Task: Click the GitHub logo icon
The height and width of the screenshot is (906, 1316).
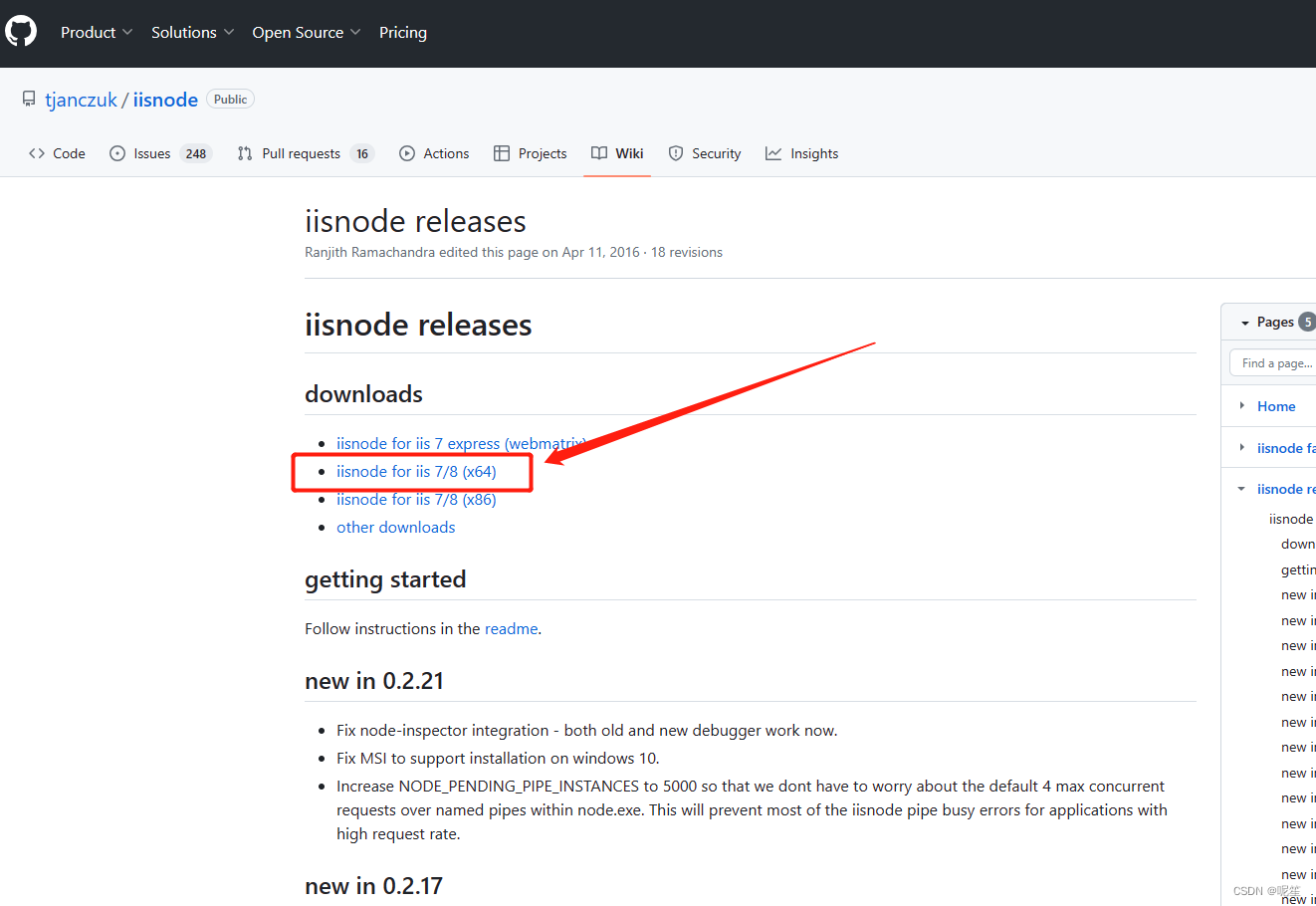Action: pyautogui.click(x=21, y=32)
